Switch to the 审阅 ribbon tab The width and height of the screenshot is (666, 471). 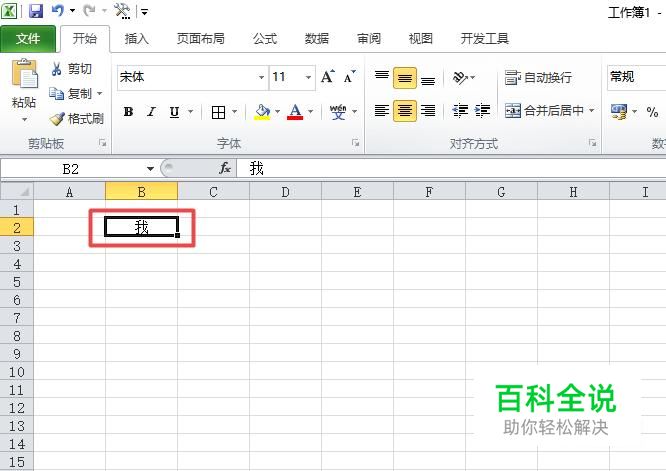369,39
